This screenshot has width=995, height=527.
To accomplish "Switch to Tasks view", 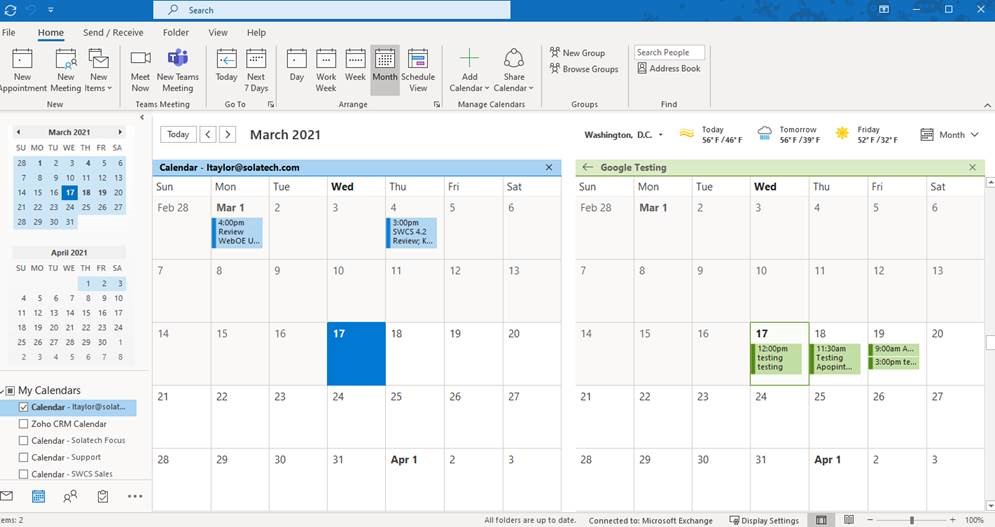I will (x=103, y=497).
